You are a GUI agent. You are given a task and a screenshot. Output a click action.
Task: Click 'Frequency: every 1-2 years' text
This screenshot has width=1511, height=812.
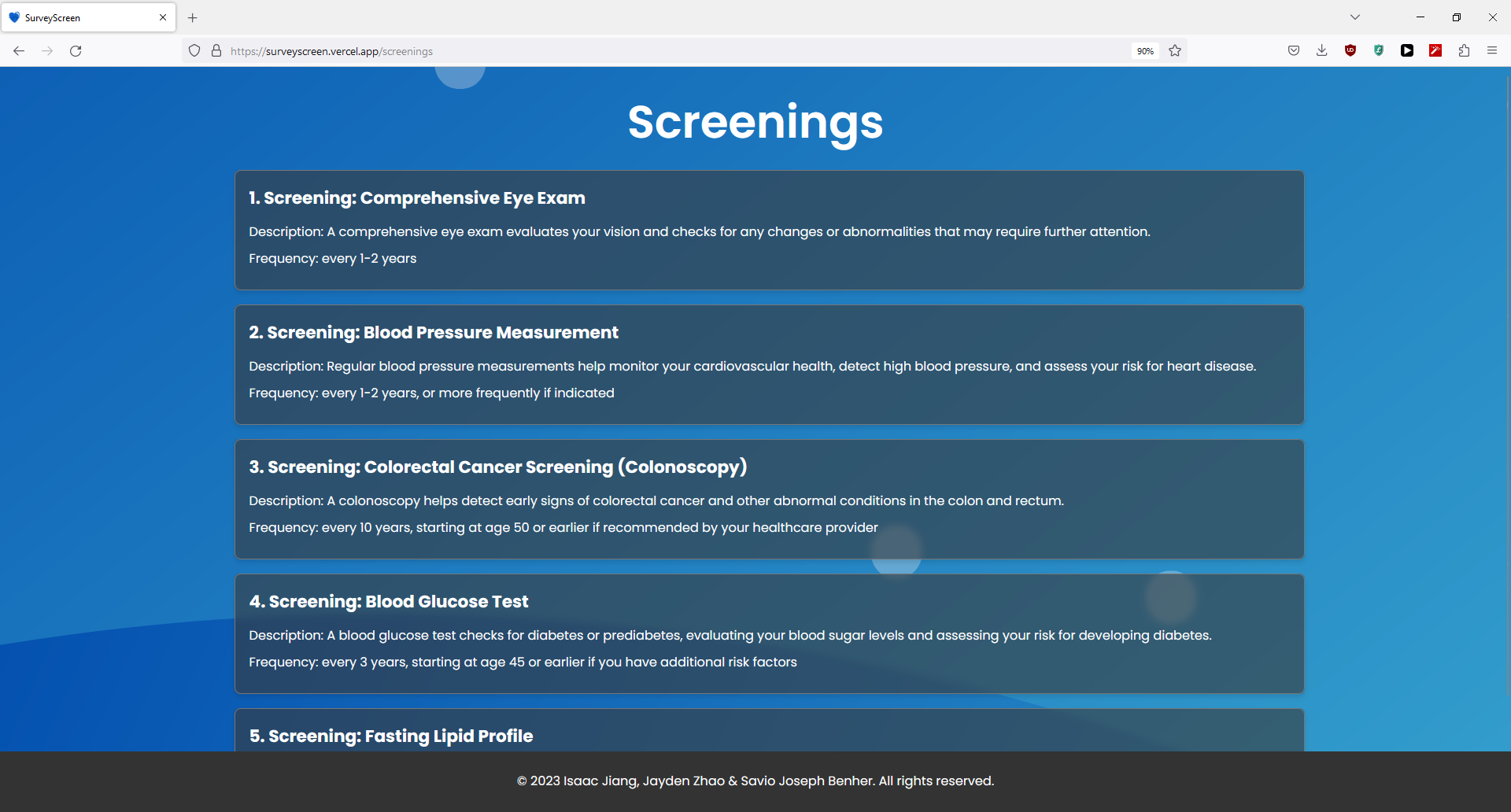(333, 259)
